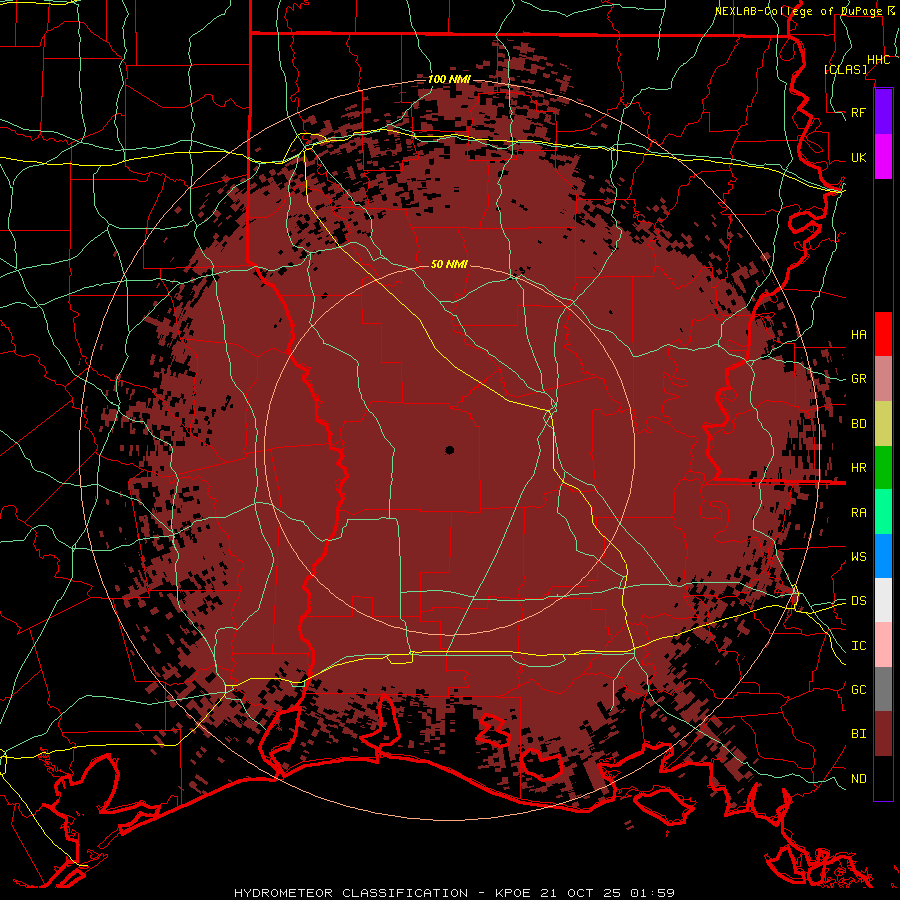This screenshot has width=900, height=900.
Task: Click the 'RA' legend label
Action: pos(859,513)
